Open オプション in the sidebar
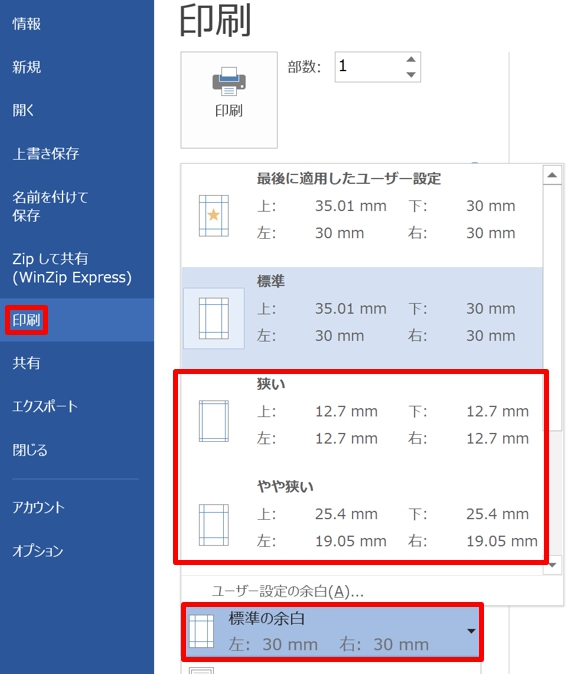Screen dimensions: 580x674 [x=38, y=551]
